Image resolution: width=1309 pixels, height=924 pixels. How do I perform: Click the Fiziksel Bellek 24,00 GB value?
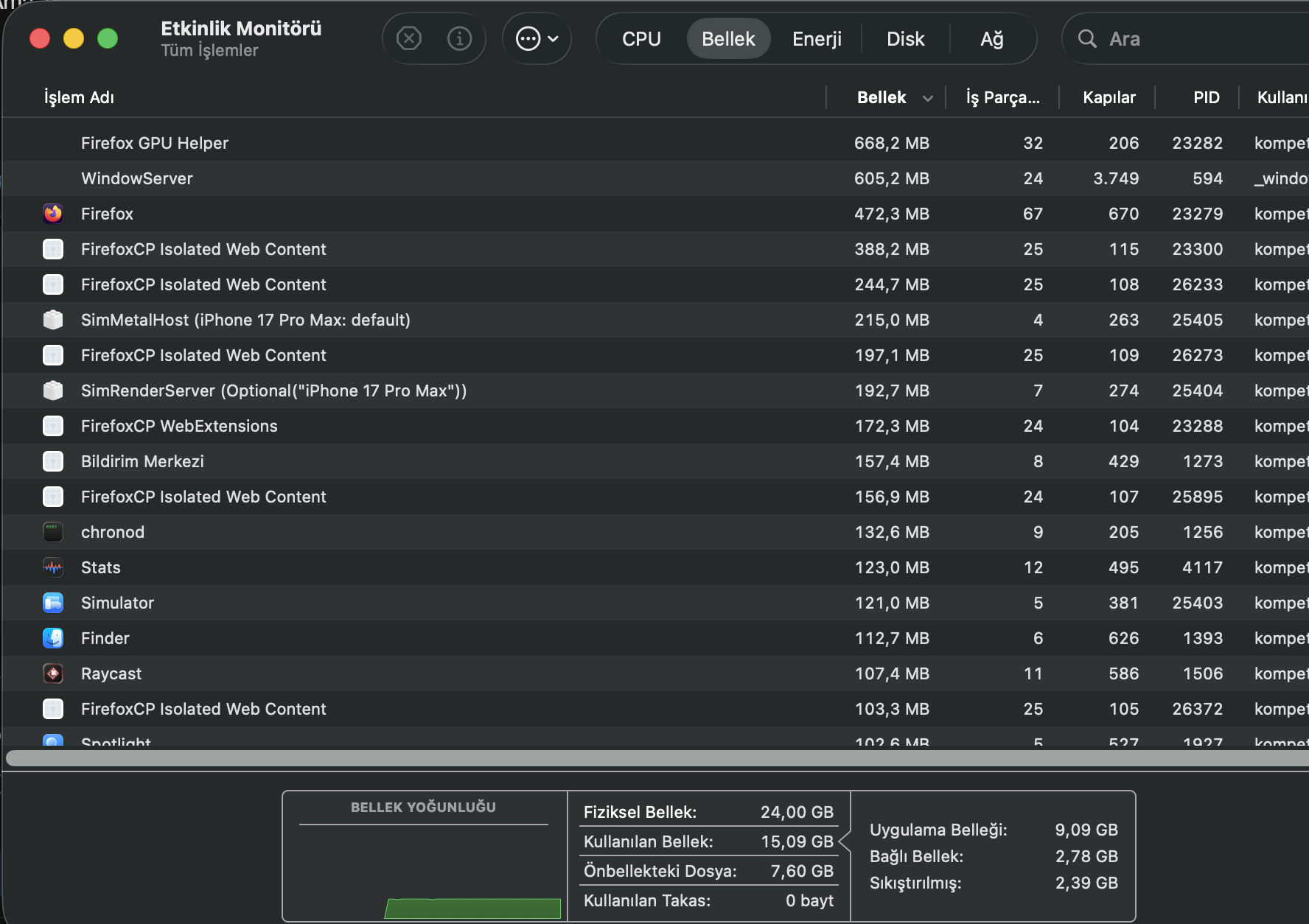[797, 812]
